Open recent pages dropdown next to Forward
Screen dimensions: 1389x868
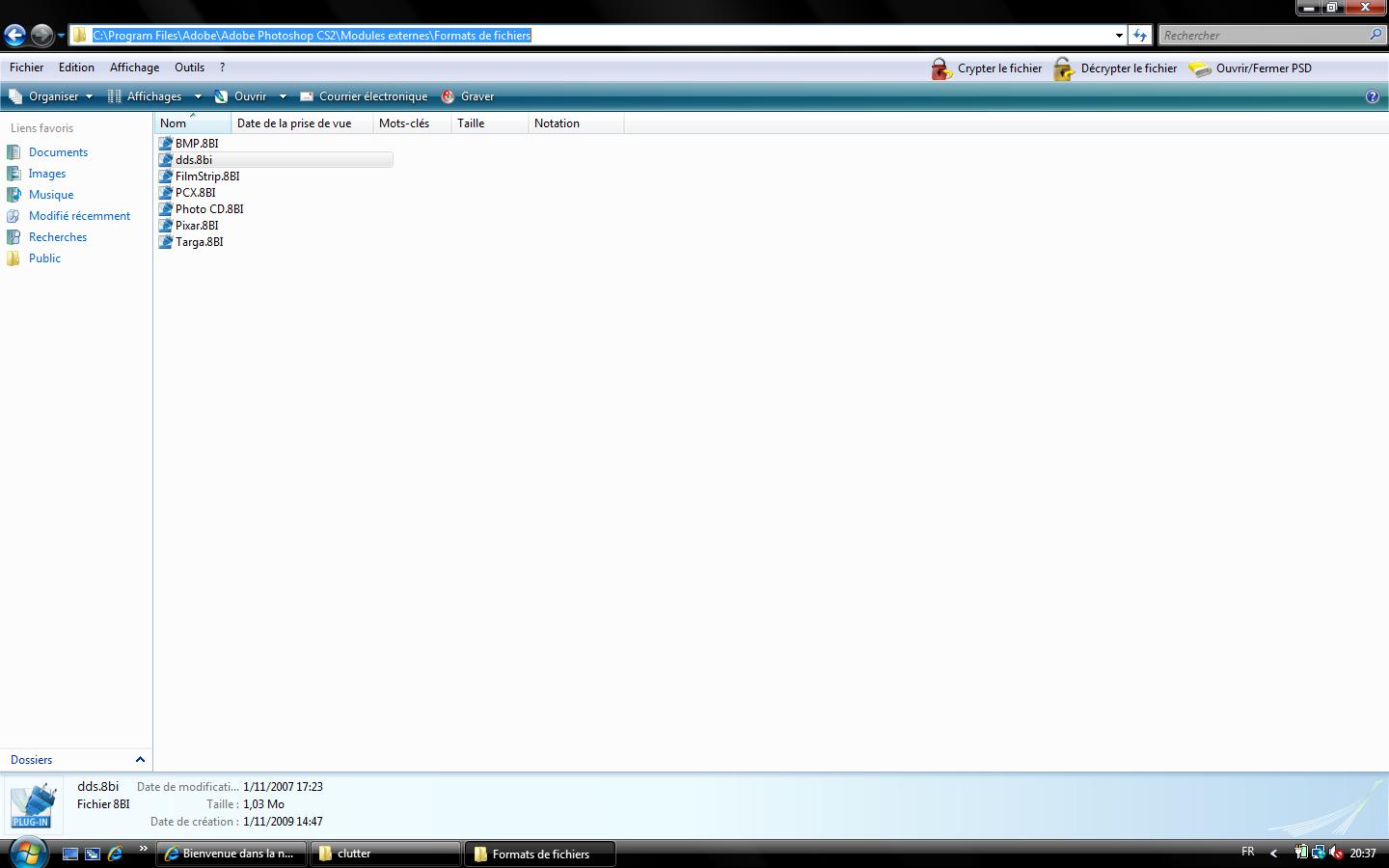[61, 36]
